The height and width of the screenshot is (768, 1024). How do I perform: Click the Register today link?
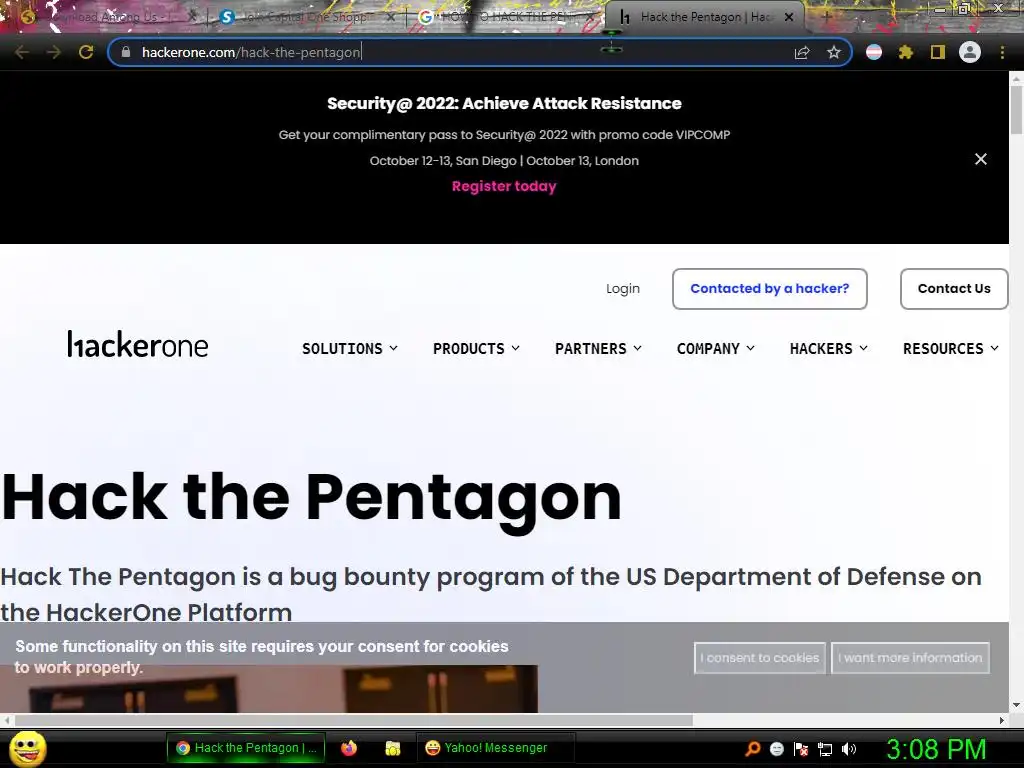coord(504,186)
